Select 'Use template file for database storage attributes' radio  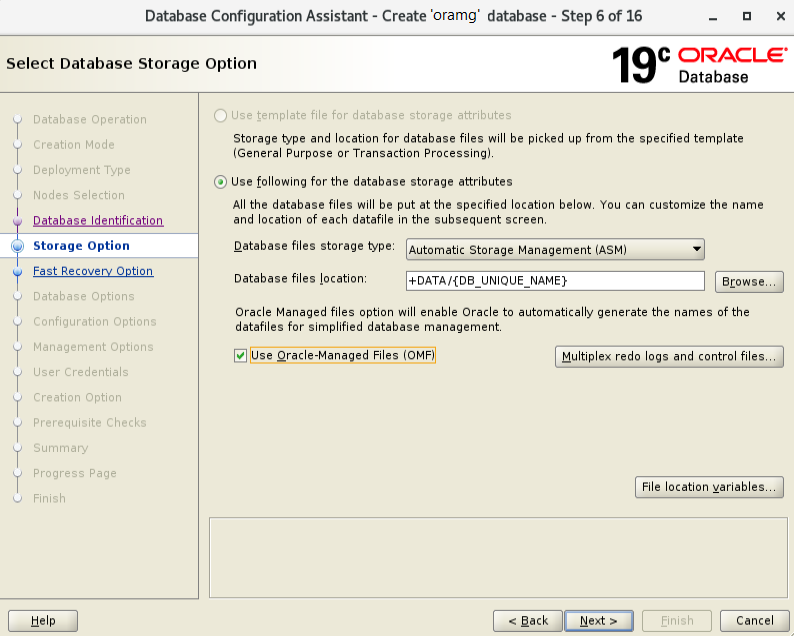(x=220, y=115)
